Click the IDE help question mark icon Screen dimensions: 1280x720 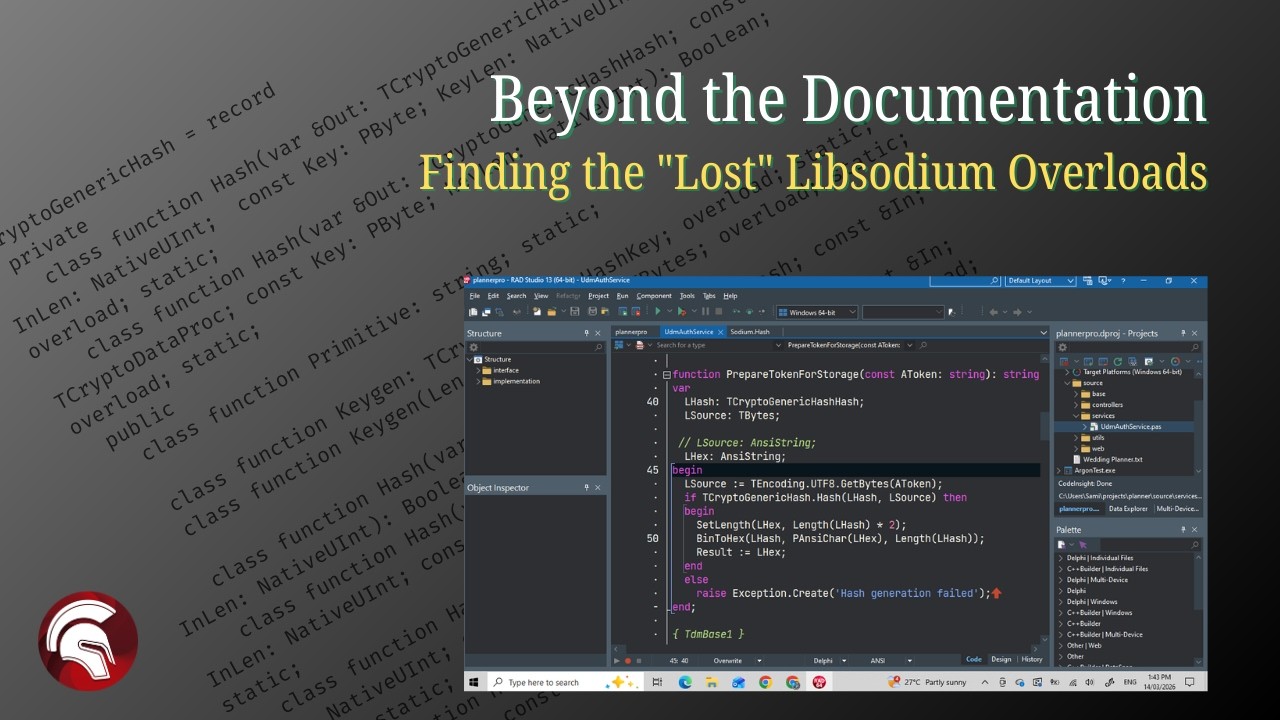coord(1123,281)
